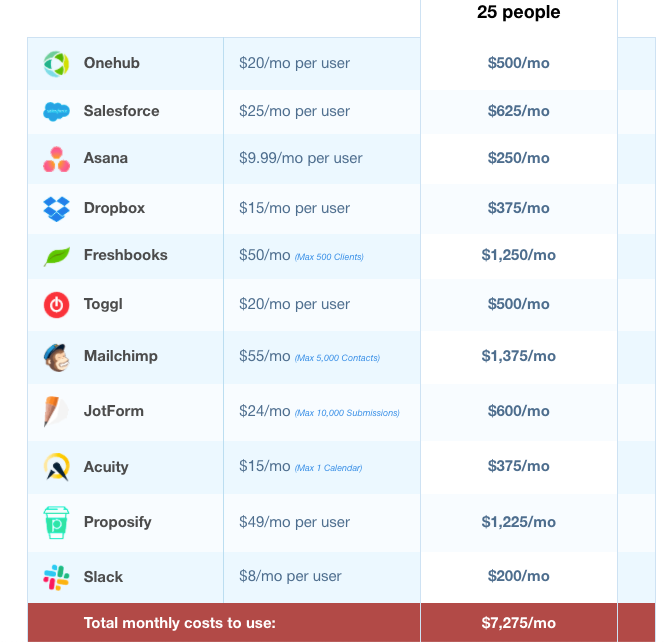Click the Slack hashtag logo
This screenshot has width=664, height=642.
click(57, 577)
